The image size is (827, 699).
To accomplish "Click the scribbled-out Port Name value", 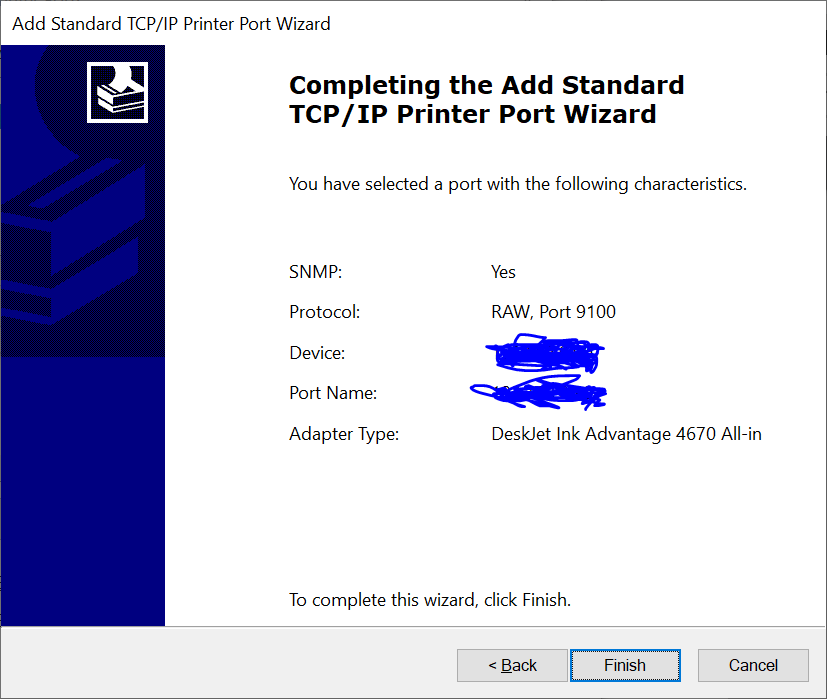I will (538, 393).
